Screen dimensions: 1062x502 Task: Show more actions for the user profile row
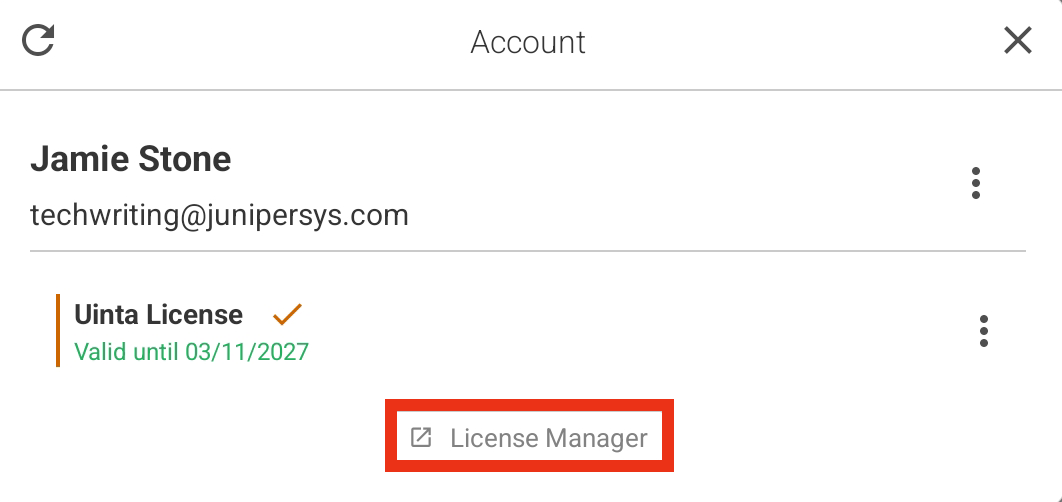point(975,183)
